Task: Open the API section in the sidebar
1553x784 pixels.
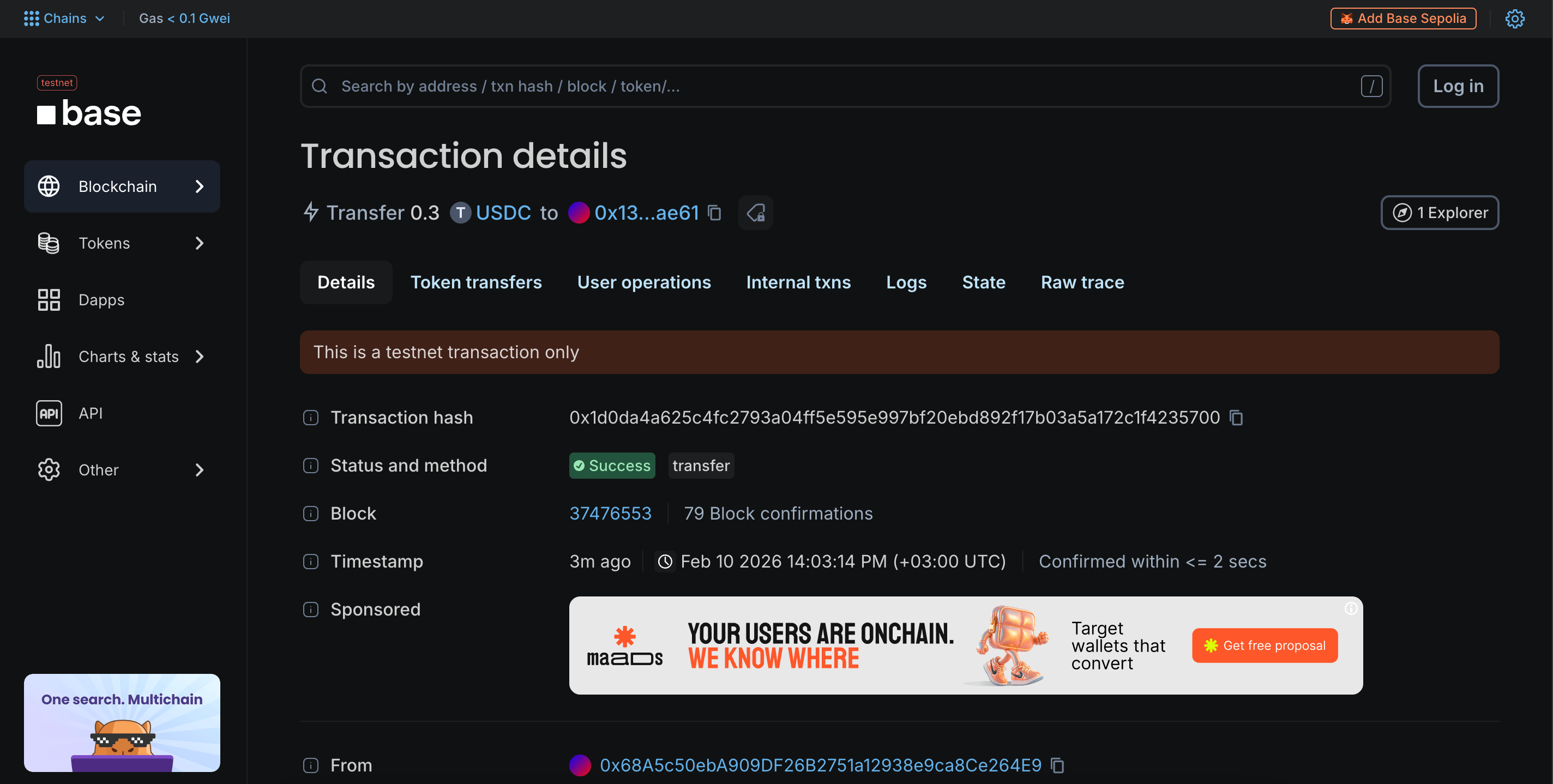Action: [x=91, y=413]
